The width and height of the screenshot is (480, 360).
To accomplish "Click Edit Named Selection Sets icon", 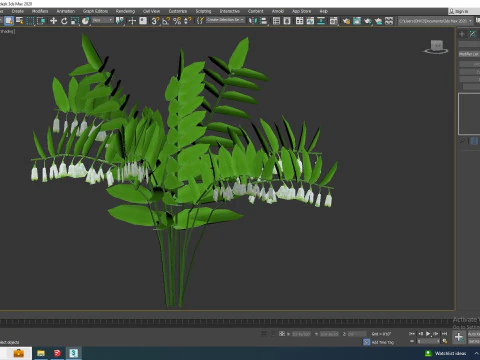I will click(200, 21).
